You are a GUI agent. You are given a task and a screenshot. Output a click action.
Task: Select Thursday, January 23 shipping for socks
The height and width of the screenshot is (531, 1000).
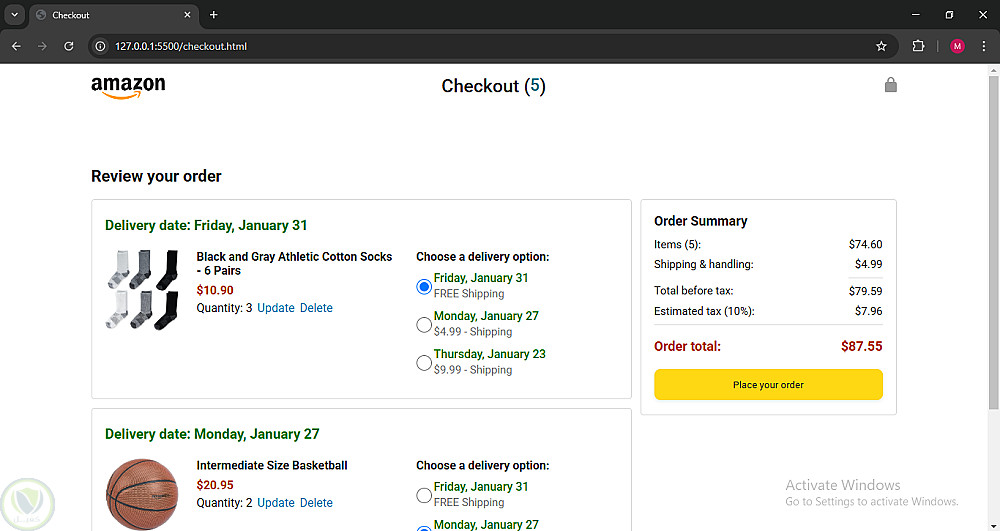point(424,362)
